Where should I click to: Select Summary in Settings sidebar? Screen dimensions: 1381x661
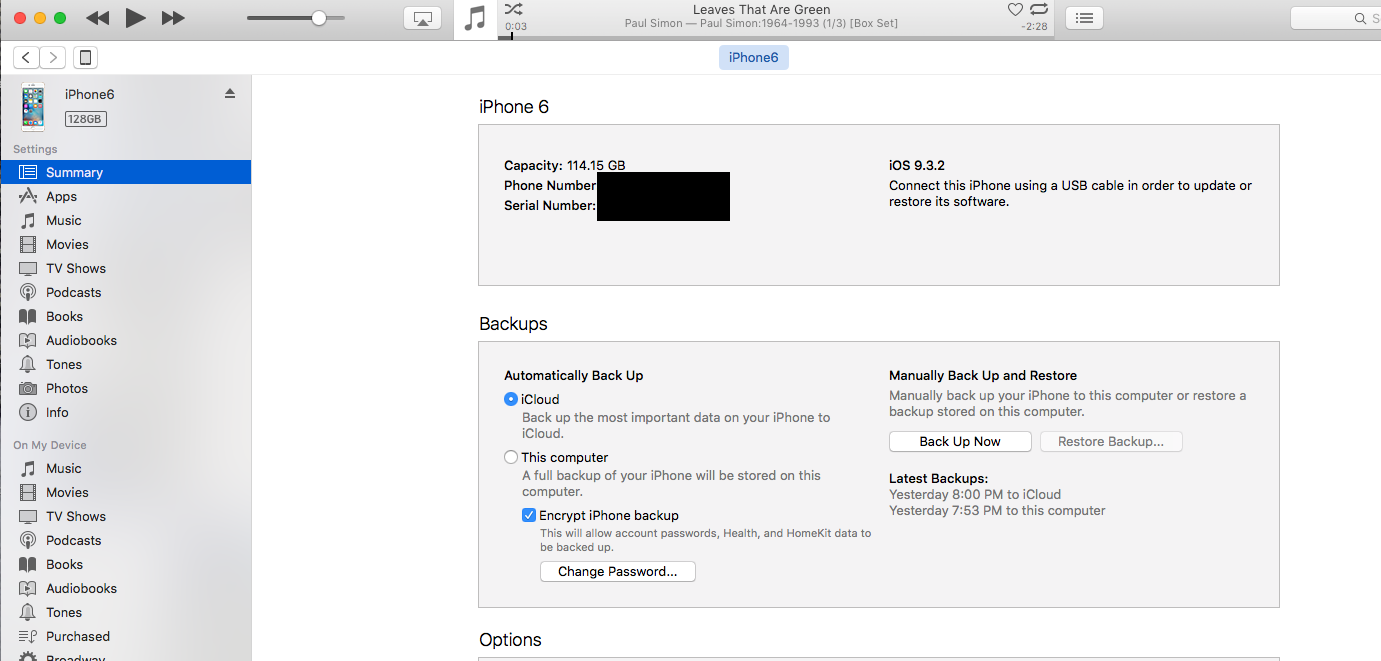125,172
